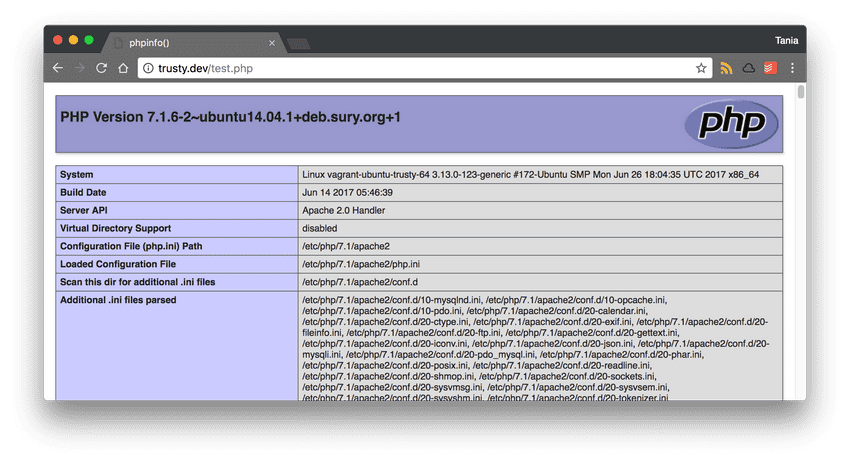Select the Linux vagrant-ubuntu-trusty-64 system value
The image size is (850, 463).
pos(530,175)
